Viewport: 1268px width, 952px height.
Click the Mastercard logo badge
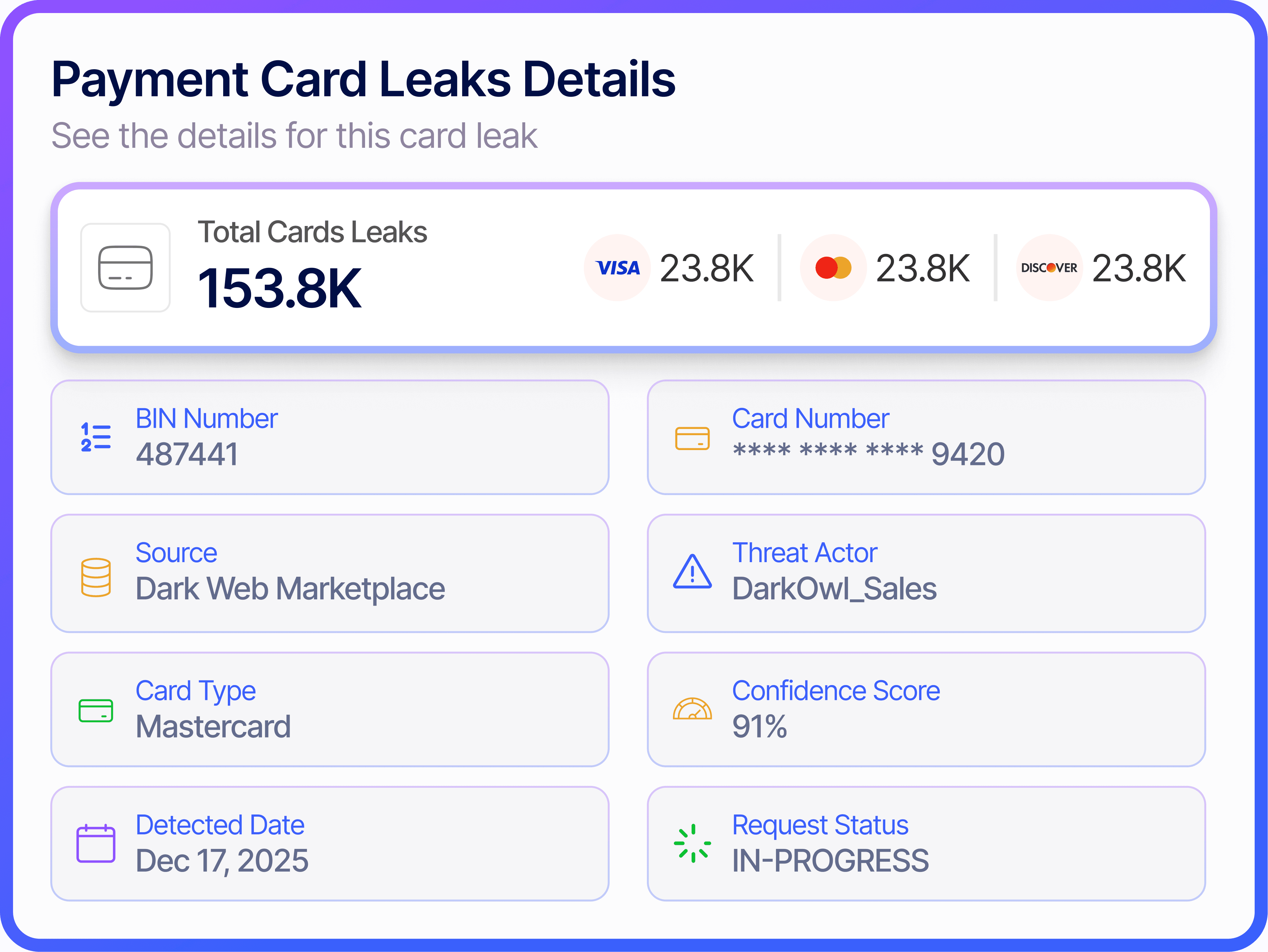click(x=833, y=268)
